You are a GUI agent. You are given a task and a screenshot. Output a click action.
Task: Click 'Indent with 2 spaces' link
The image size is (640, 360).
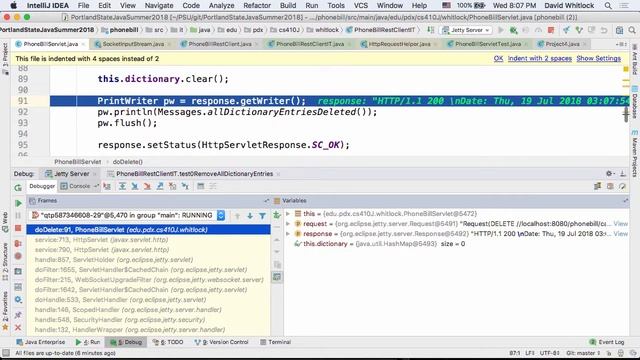click(540, 59)
